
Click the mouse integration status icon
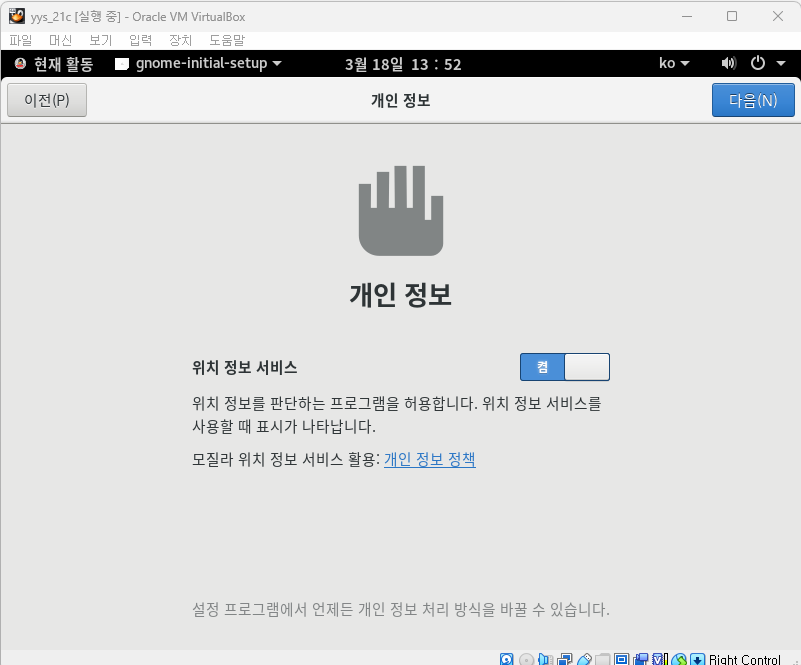click(x=678, y=660)
